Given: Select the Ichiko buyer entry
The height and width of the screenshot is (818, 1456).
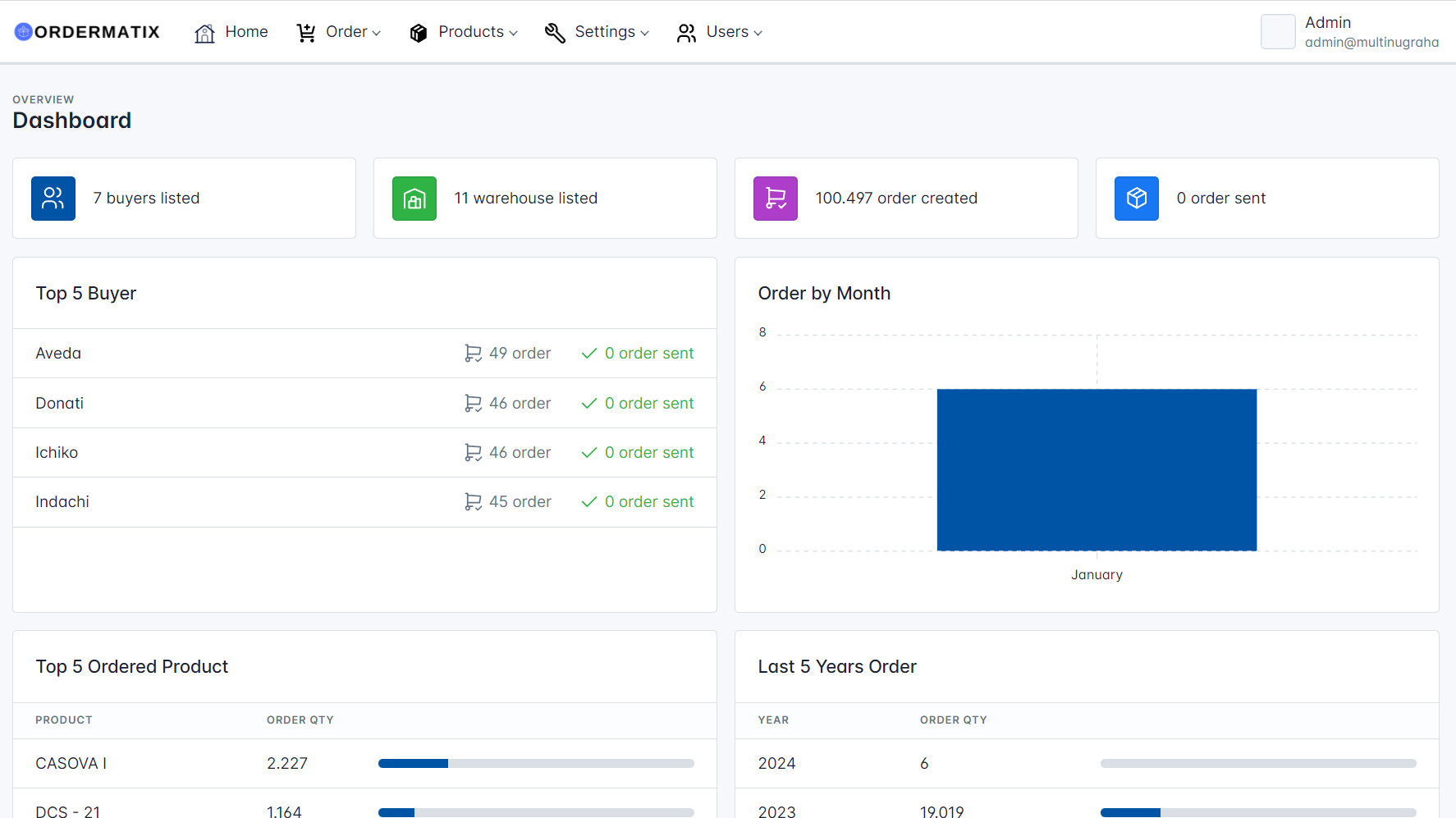Looking at the screenshot, I should tap(56, 452).
